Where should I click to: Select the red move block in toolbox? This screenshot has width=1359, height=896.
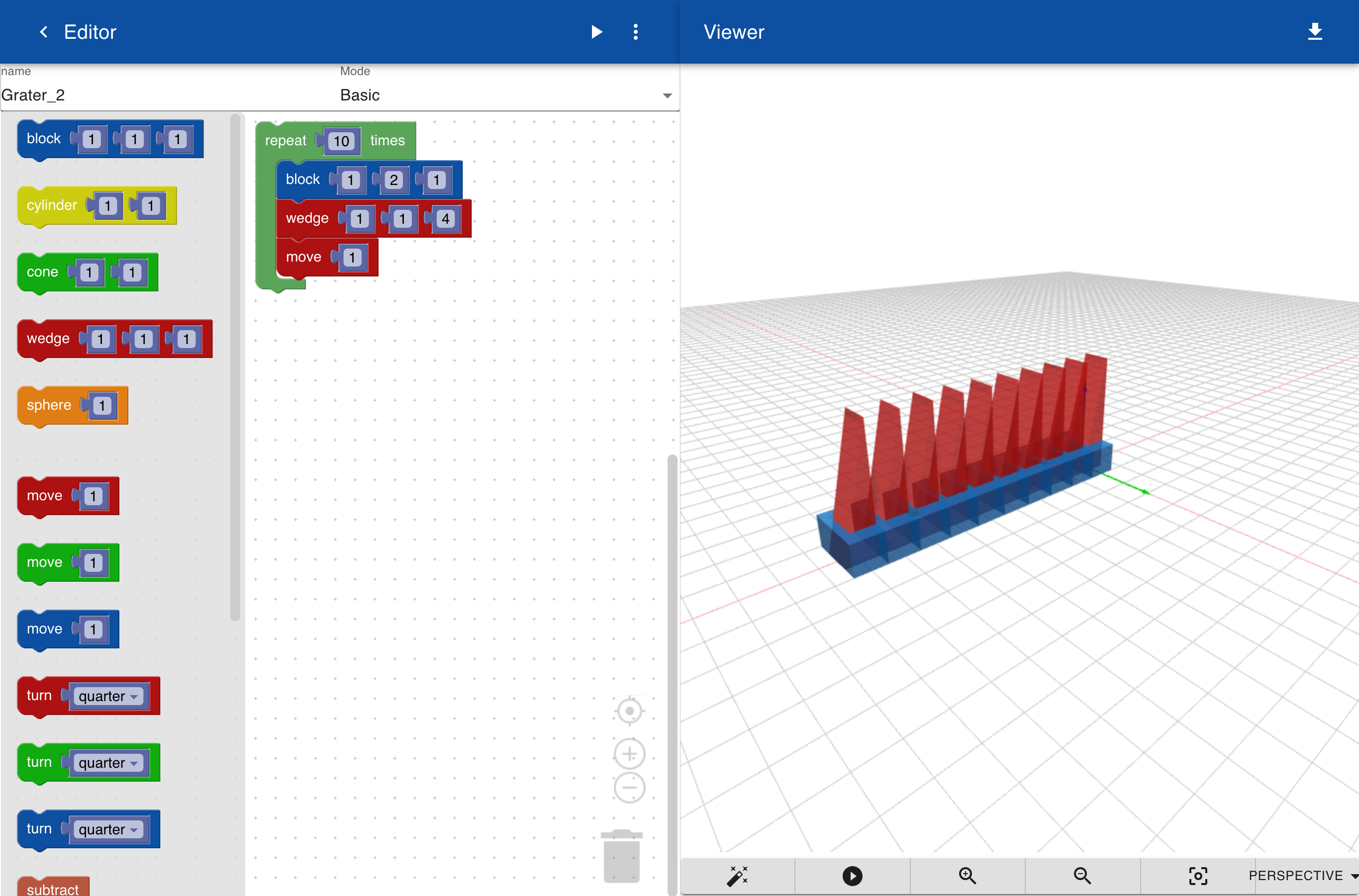[x=45, y=495]
